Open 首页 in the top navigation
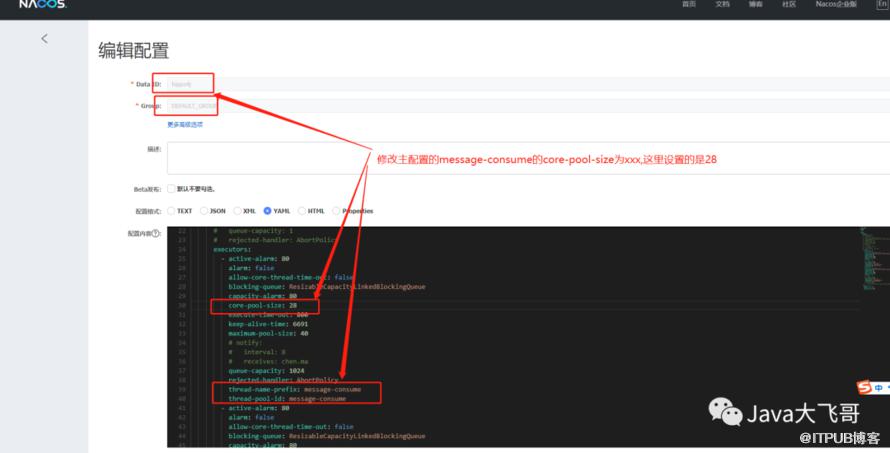 [x=689, y=4]
